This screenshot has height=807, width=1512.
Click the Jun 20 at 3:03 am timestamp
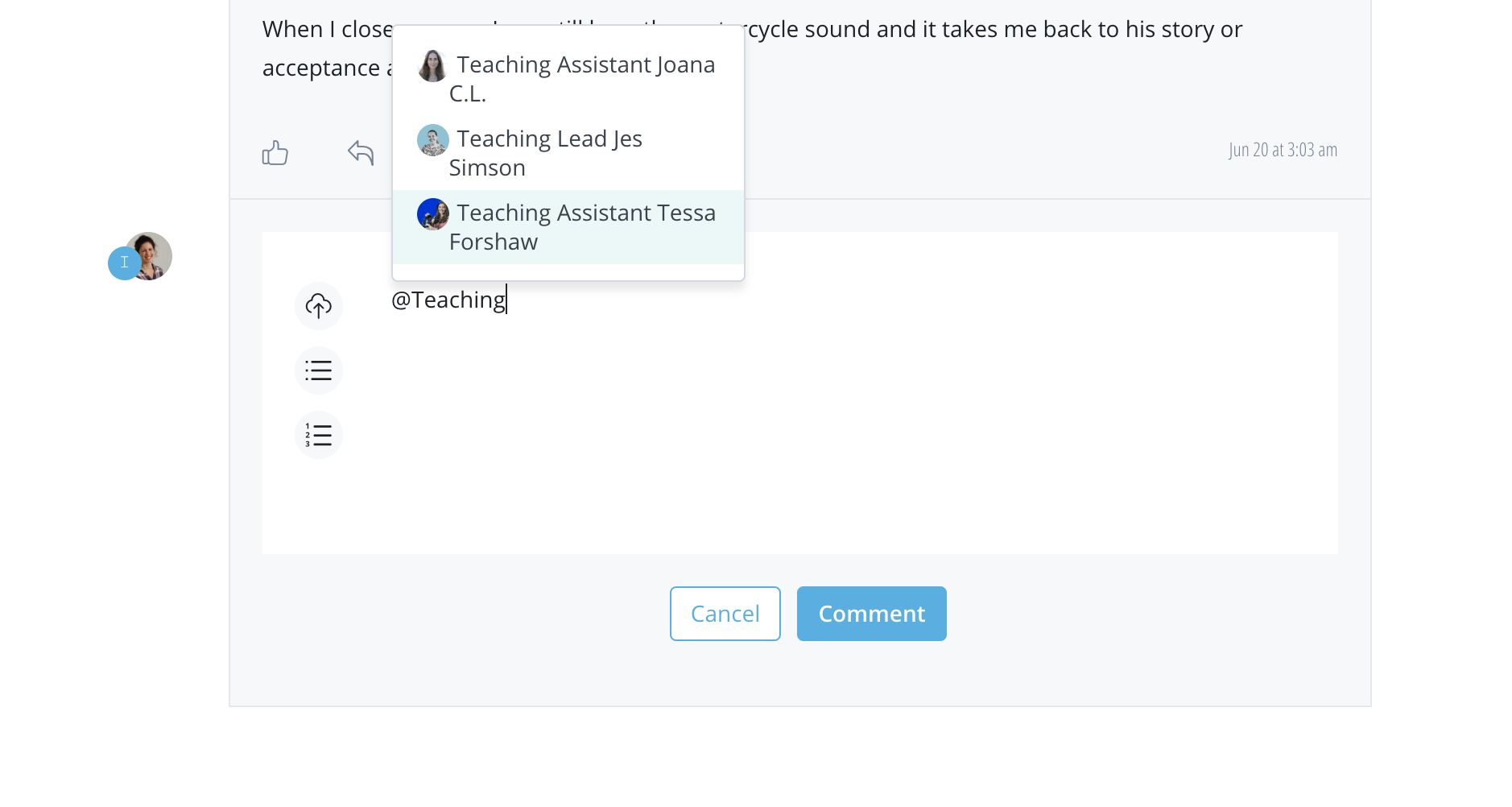1283,150
